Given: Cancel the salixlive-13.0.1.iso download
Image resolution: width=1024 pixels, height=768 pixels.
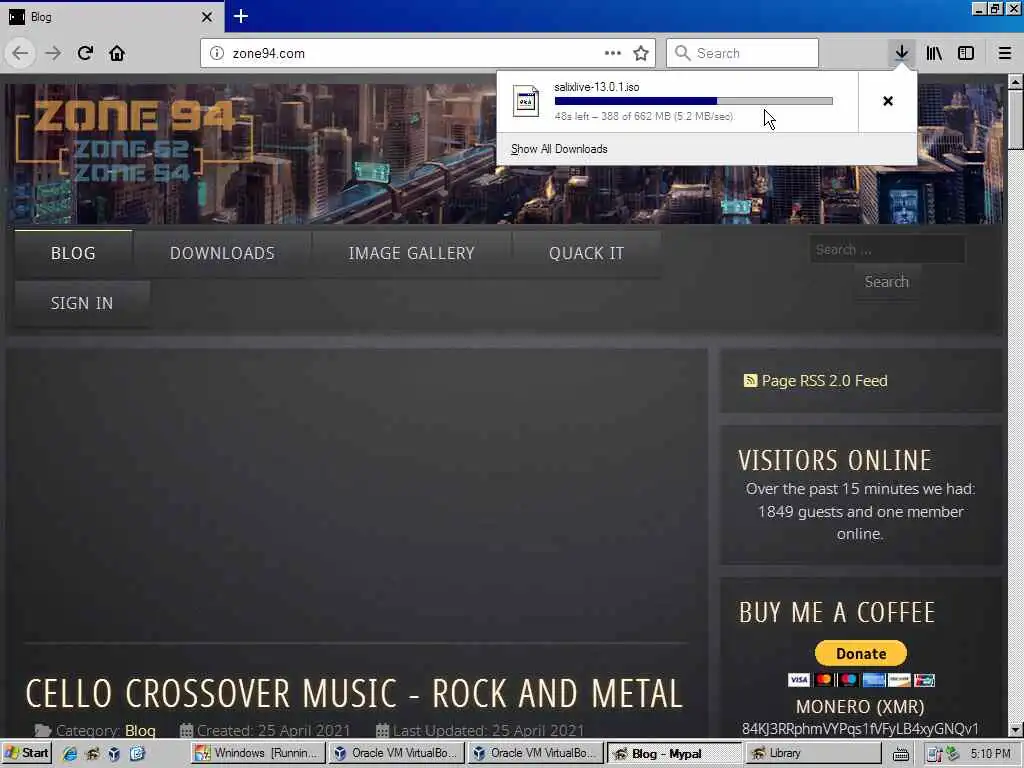Looking at the screenshot, I should [x=888, y=101].
